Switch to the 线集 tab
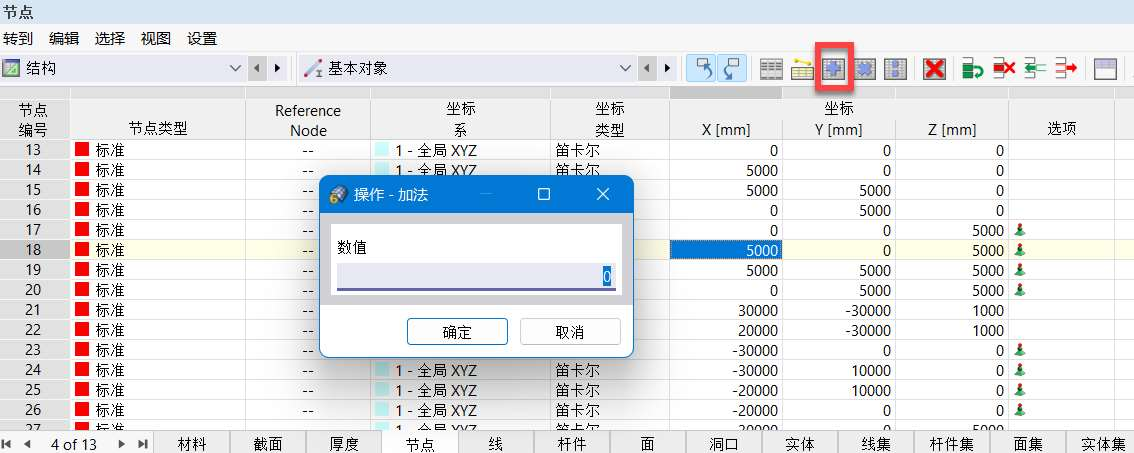The width and height of the screenshot is (1134, 453). 876,444
